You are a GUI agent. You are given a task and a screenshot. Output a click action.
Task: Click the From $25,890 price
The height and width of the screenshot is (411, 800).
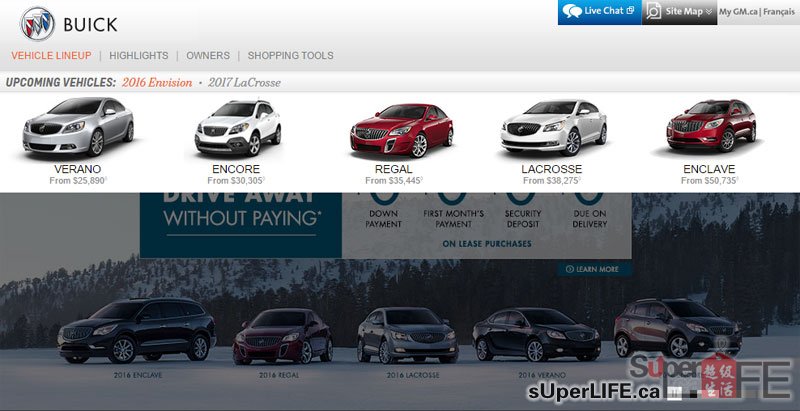[78, 181]
